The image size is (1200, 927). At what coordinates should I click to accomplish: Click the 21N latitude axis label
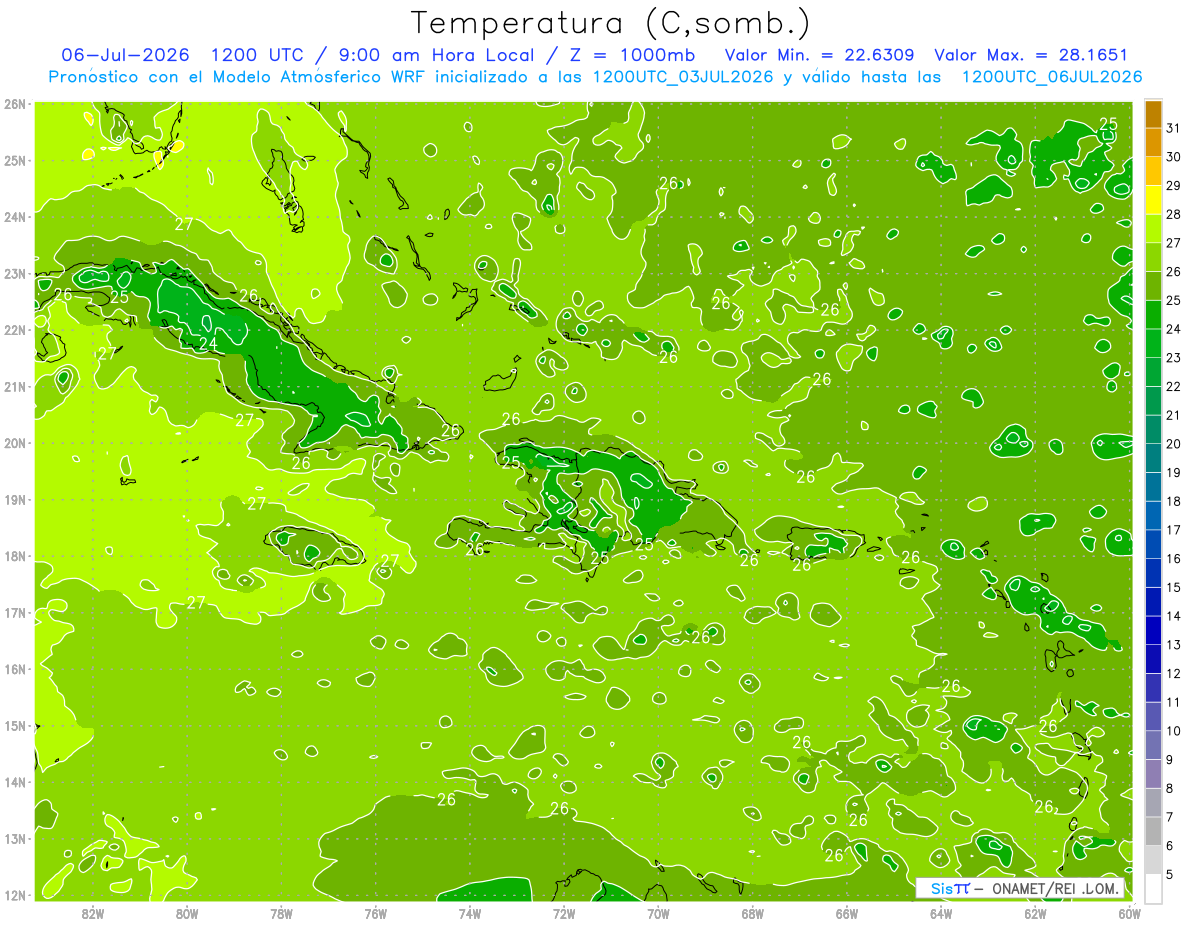click(14, 386)
